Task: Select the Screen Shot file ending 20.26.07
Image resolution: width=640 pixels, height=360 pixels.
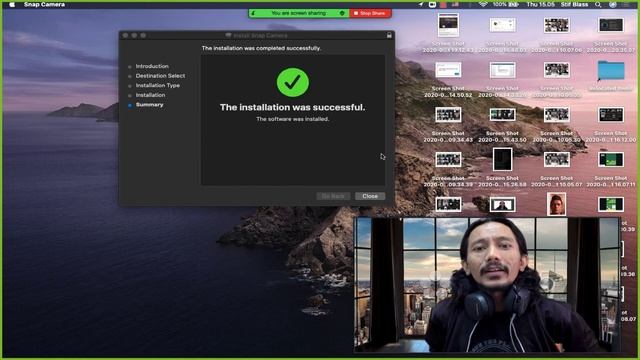Action: 611,25
